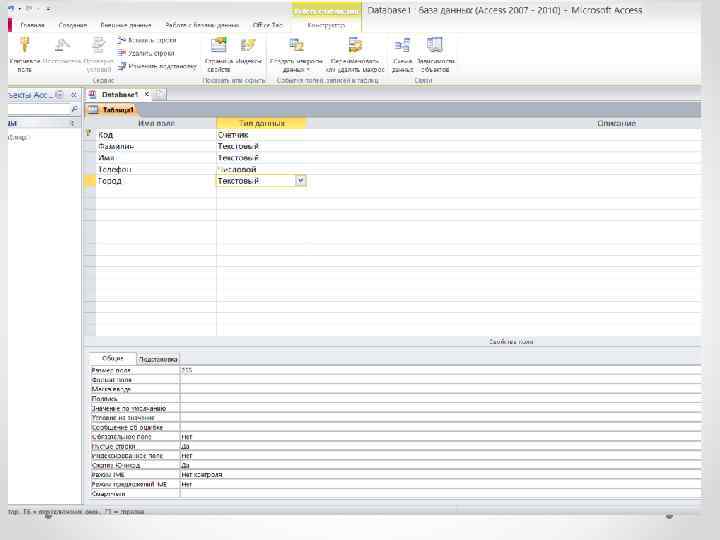720x540 pixels.
Task: Click the navigation pane search box
Action: 39,109
